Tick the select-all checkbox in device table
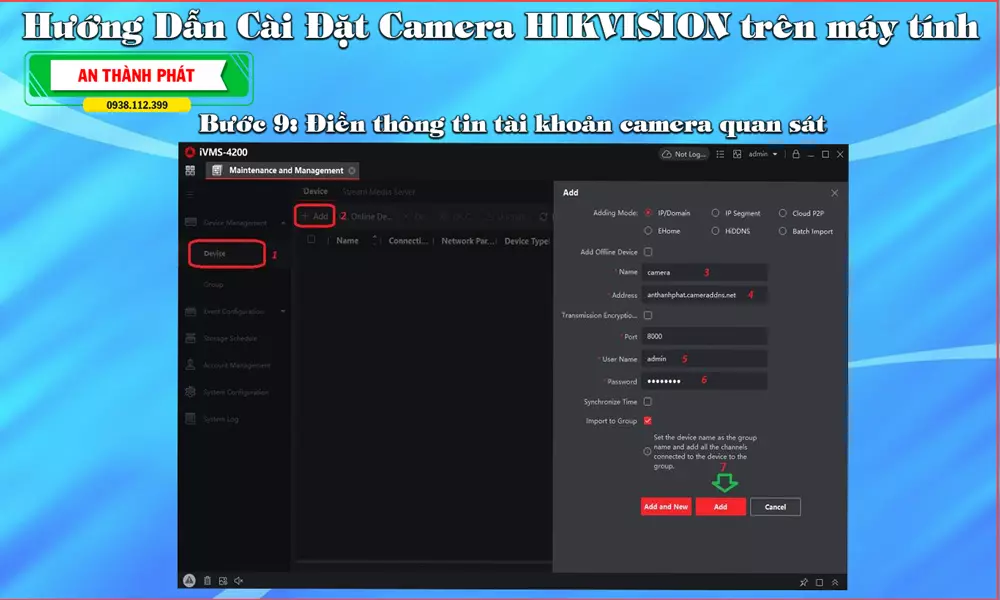Image resolution: width=1000 pixels, height=600 pixels. (x=311, y=240)
